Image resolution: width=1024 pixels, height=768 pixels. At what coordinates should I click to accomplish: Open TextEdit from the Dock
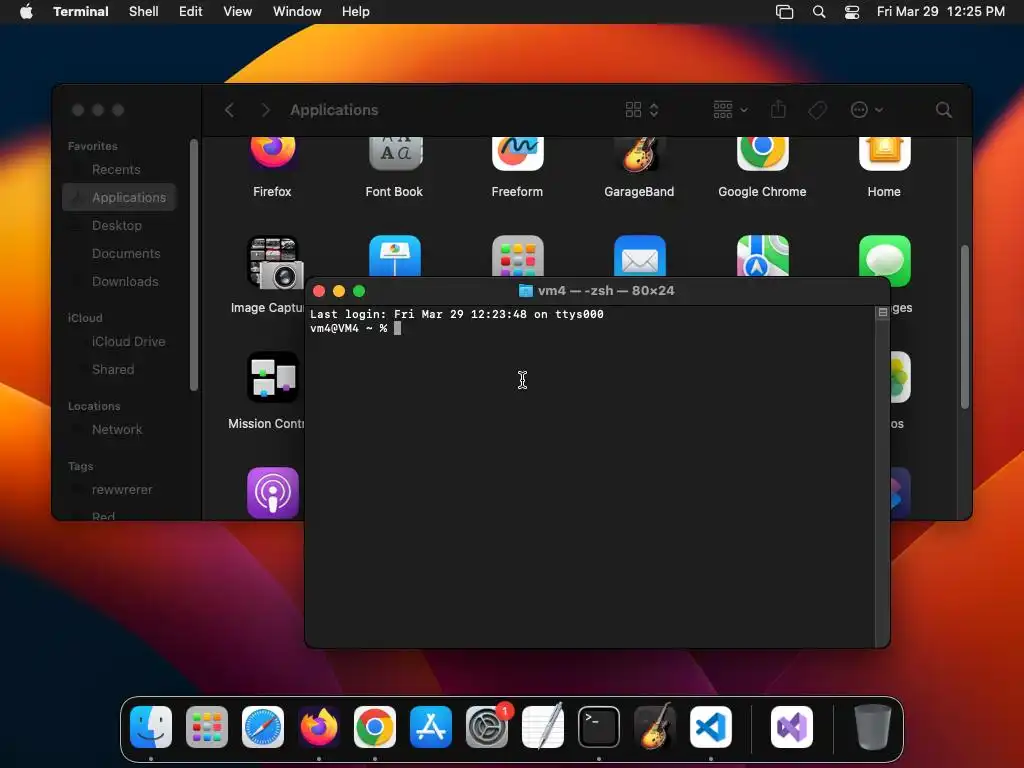543,727
